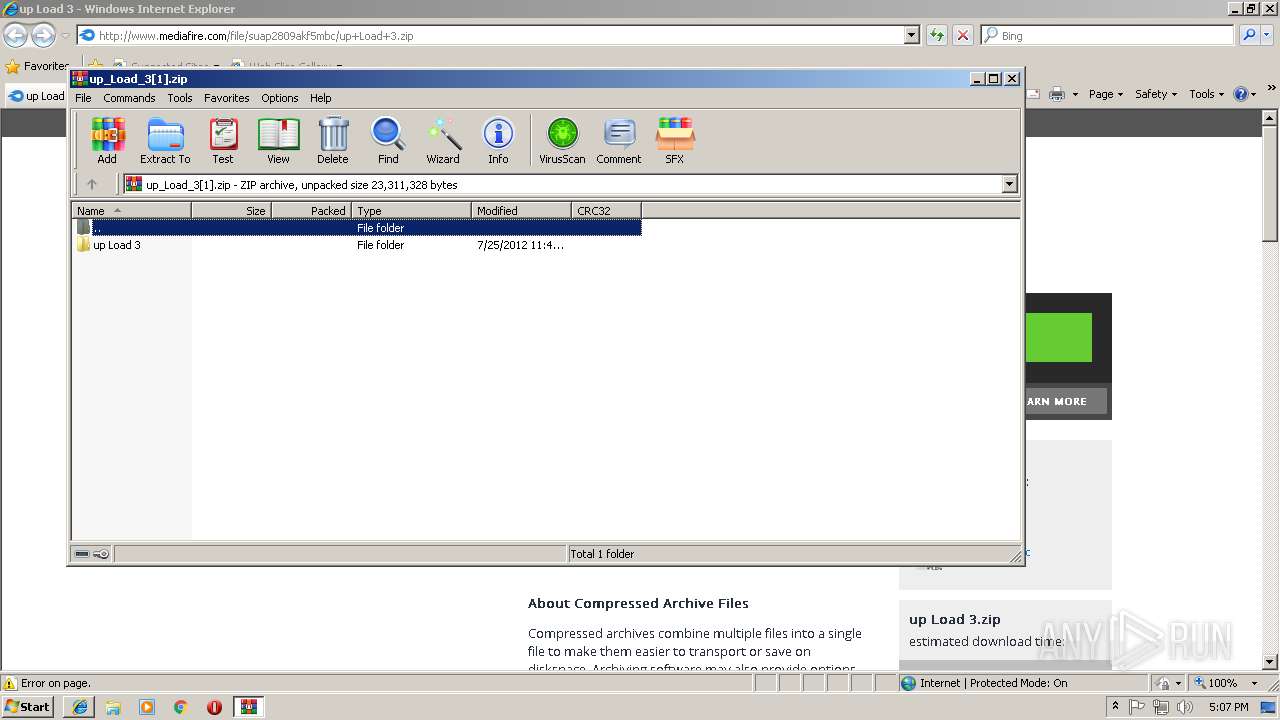Open the Favorites menu in WinRAR
The width and height of the screenshot is (1280, 720).
(x=227, y=98)
